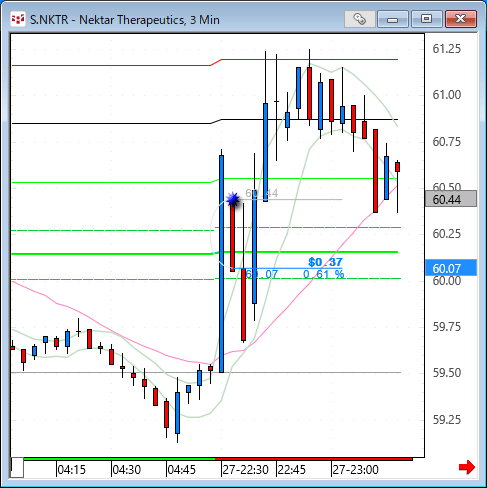Maximize the NKTR chart window

tap(426, 19)
